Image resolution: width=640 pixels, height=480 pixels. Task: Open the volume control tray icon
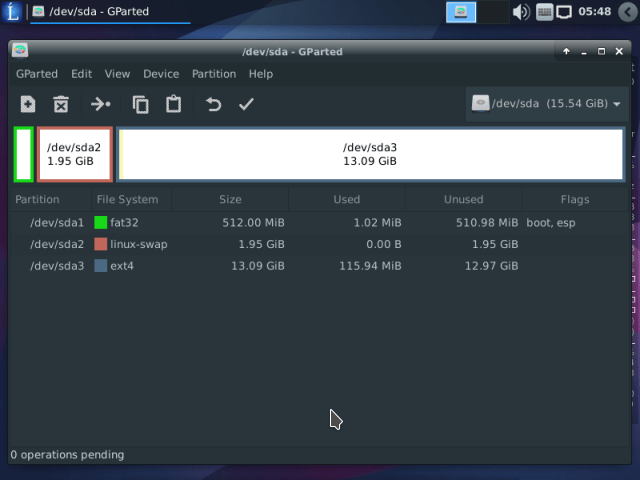click(521, 12)
